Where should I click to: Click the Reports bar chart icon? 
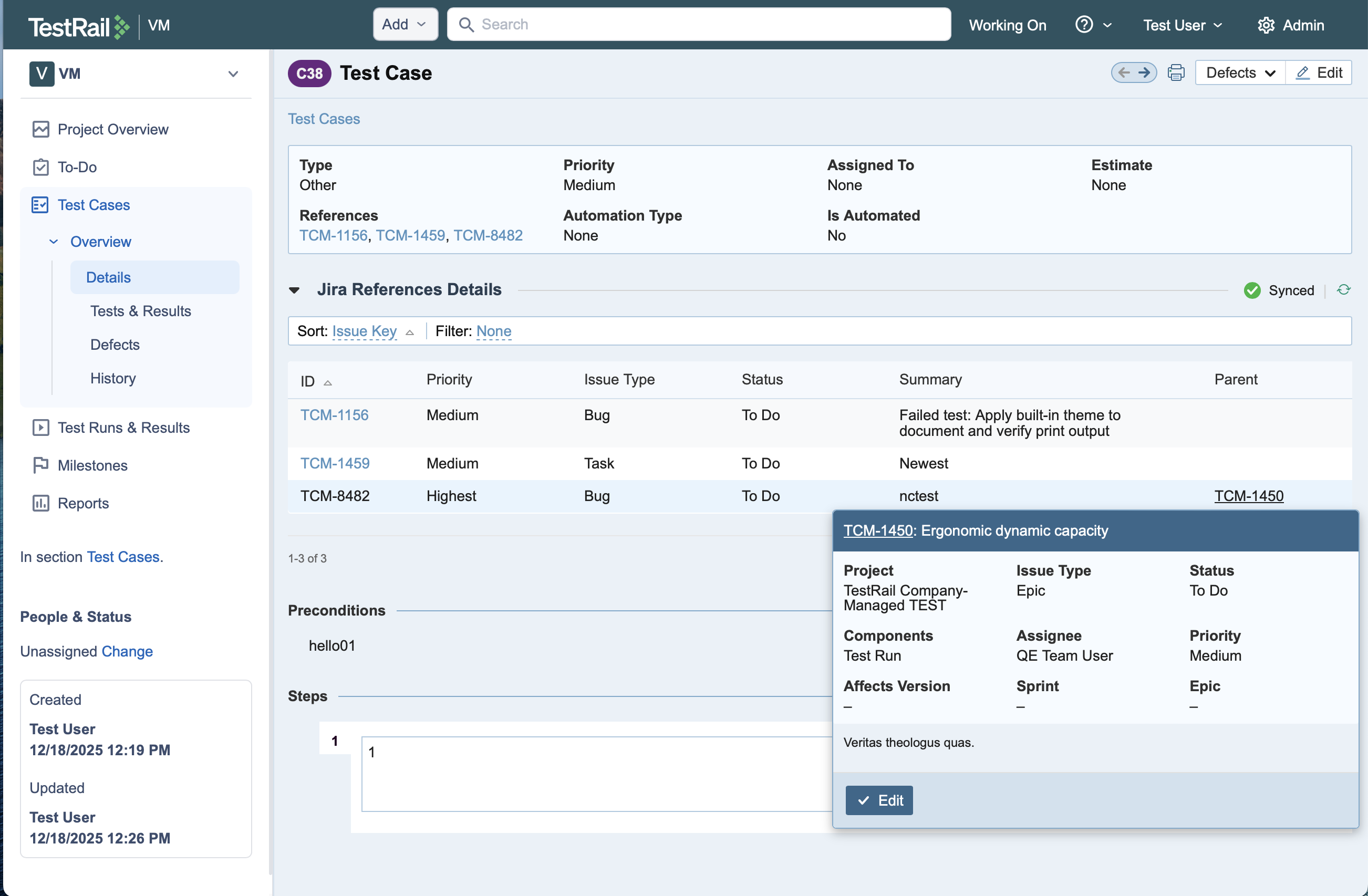click(x=41, y=503)
